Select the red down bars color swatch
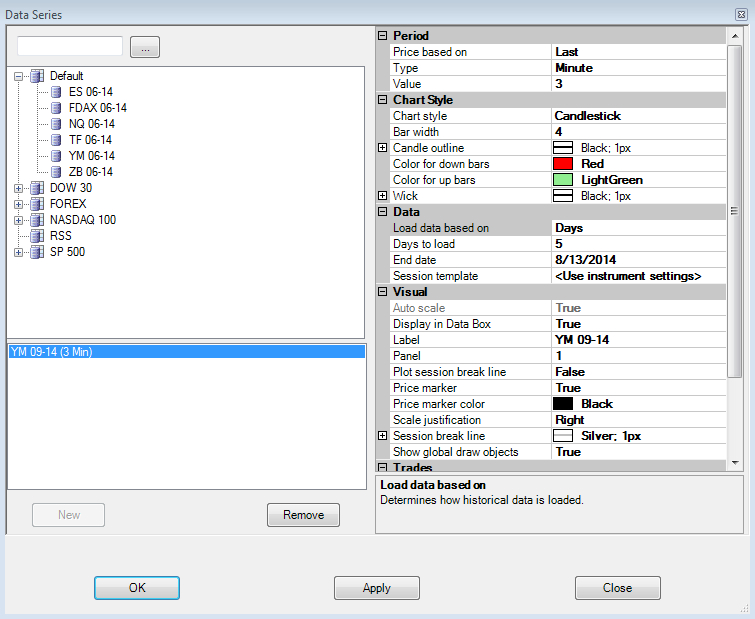Screen dimensions: 755x619 [x=563, y=164]
